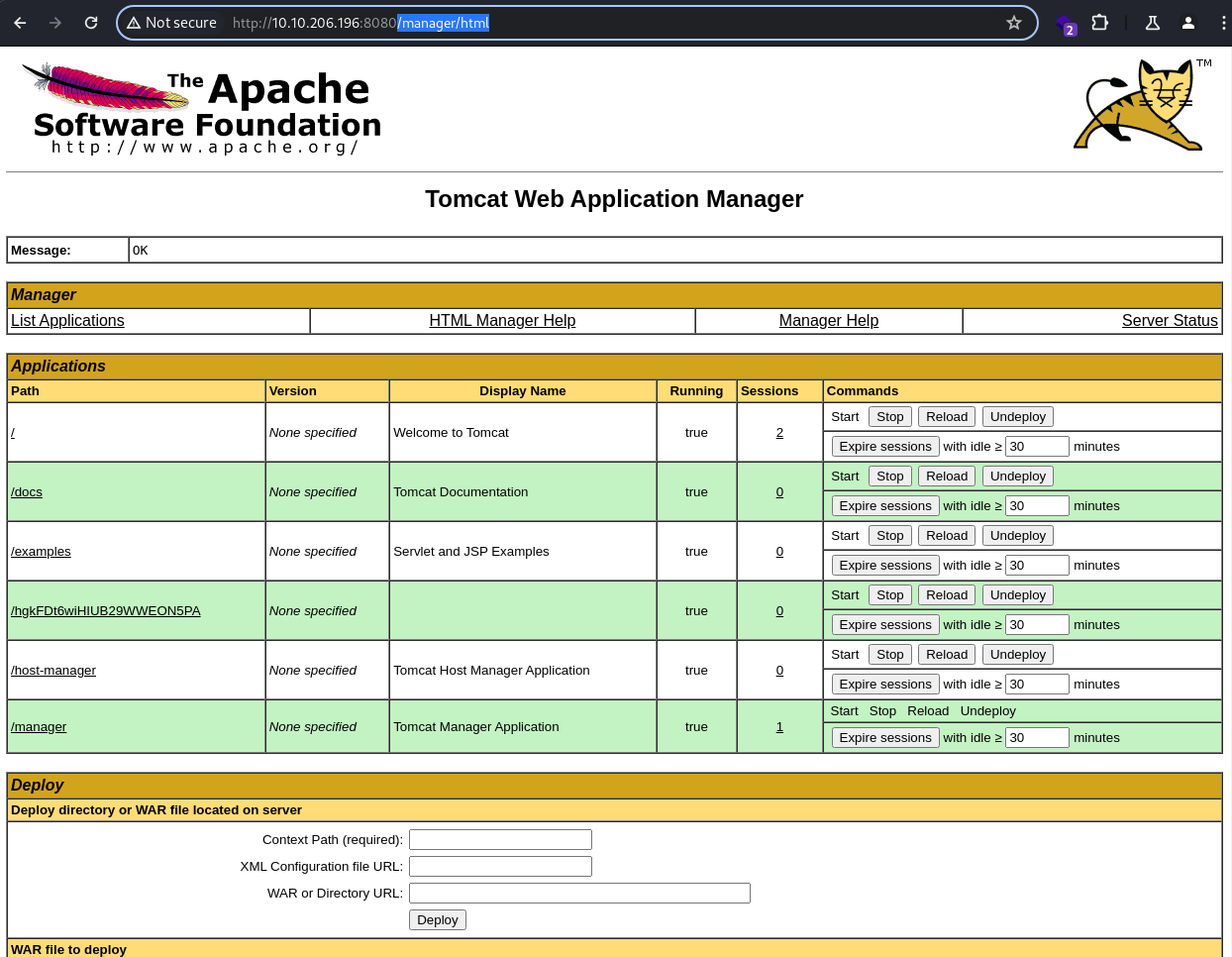Stop the /hgkFDt6wiHIUB29WWEON5PA application
The width and height of the screenshot is (1232, 957).
tap(890, 595)
